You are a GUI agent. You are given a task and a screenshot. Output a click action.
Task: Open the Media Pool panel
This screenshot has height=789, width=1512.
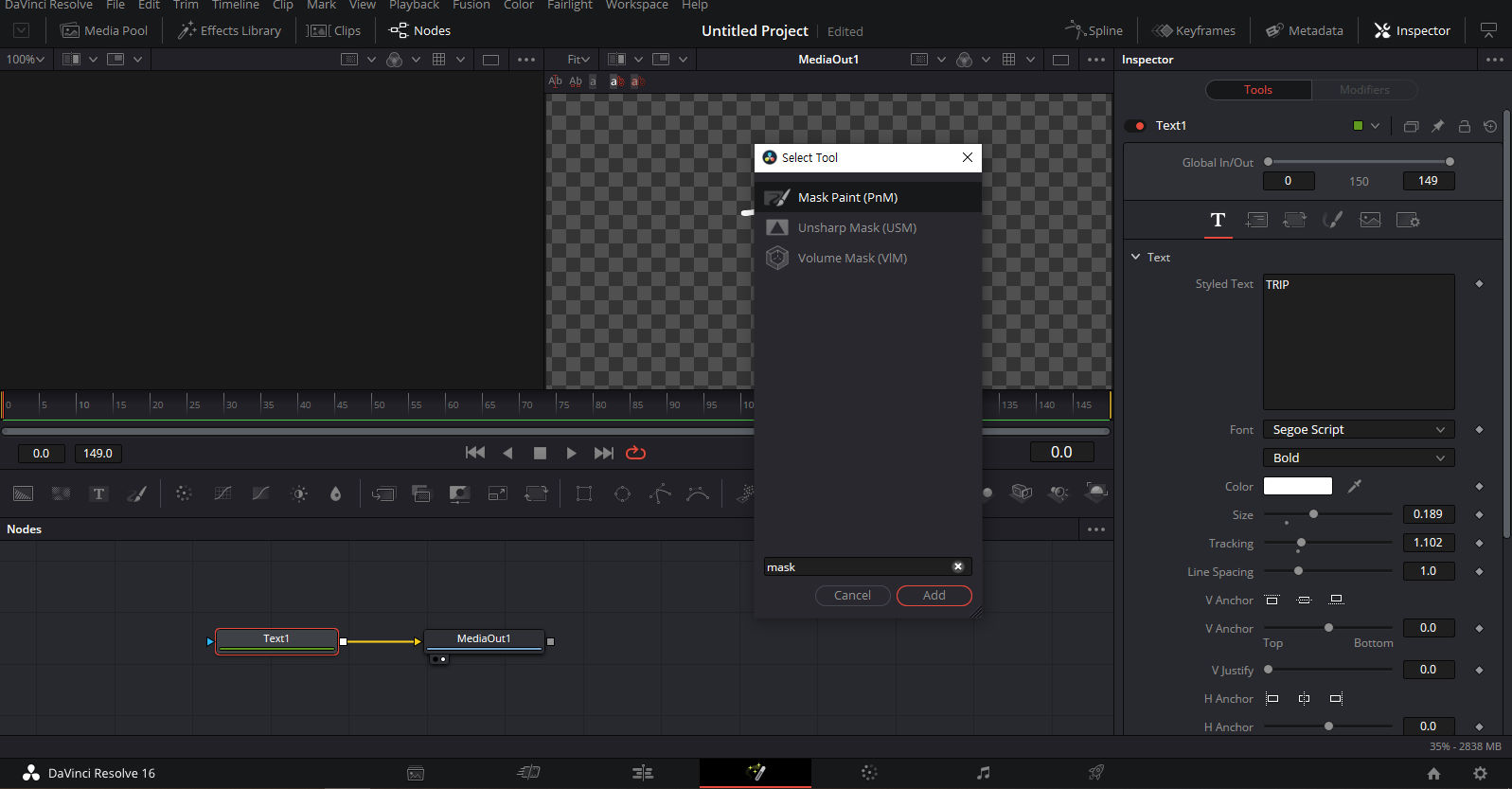pyautogui.click(x=104, y=30)
